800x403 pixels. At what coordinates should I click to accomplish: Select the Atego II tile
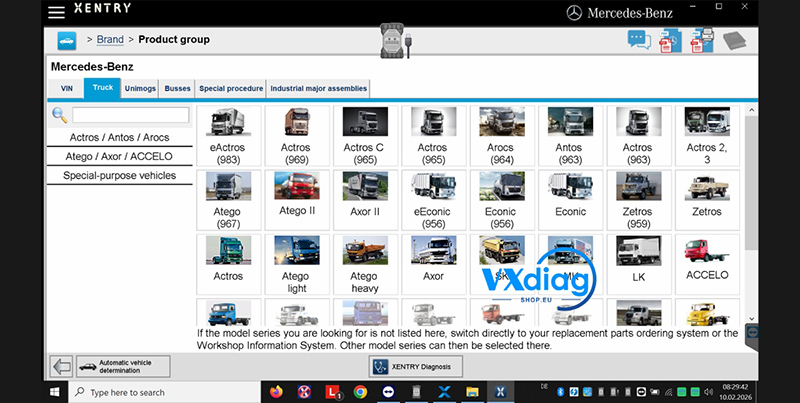pos(296,200)
